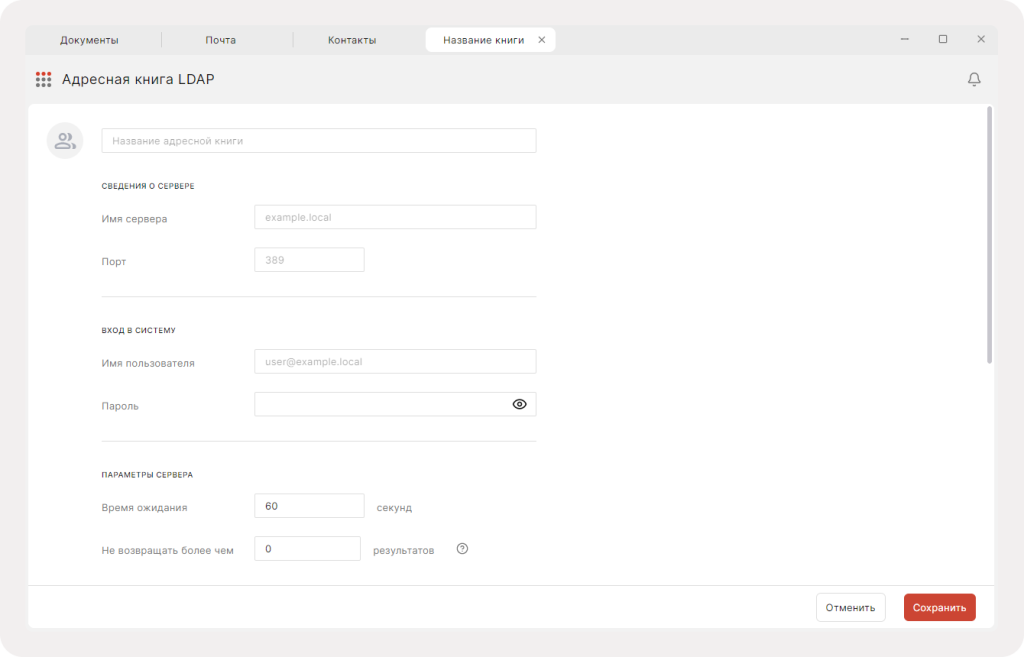Open the Контакты tab
Image resolution: width=1024 pixels, height=657 pixels.
pos(352,40)
